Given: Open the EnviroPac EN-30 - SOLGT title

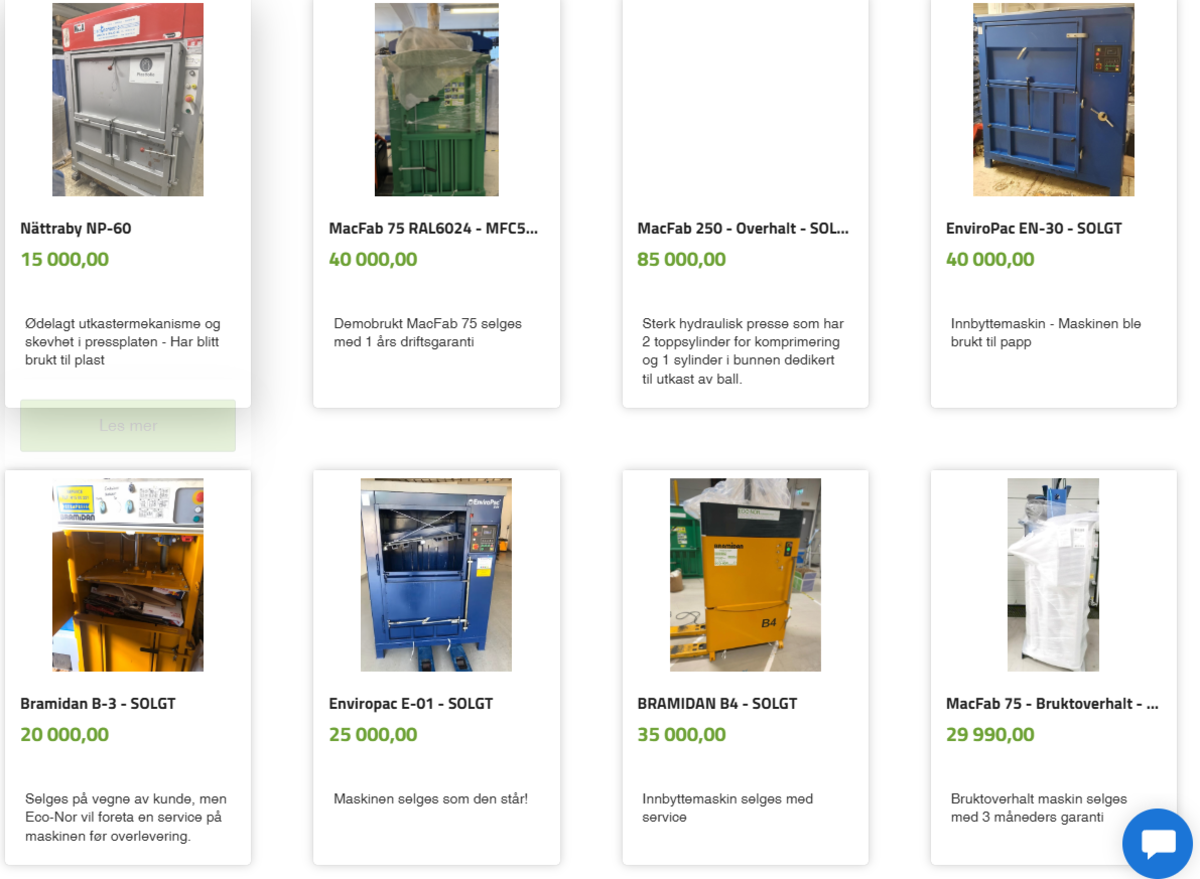Looking at the screenshot, I should click(1034, 228).
